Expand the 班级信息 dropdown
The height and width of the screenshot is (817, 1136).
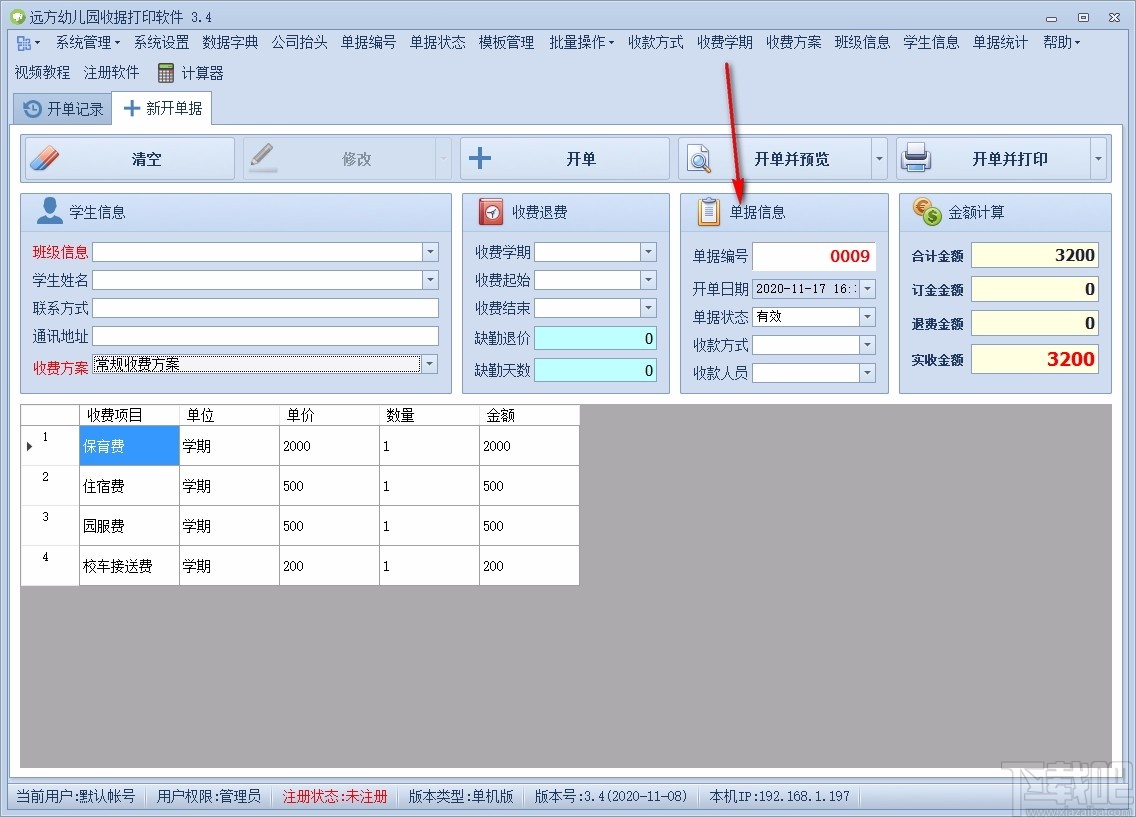(430, 252)
